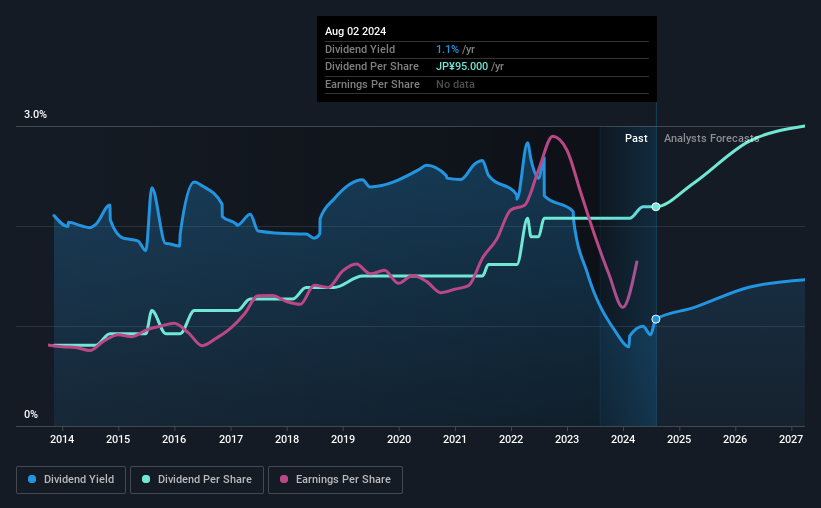
Task: Select the teal data point marker on the chart
Action: 656,207
